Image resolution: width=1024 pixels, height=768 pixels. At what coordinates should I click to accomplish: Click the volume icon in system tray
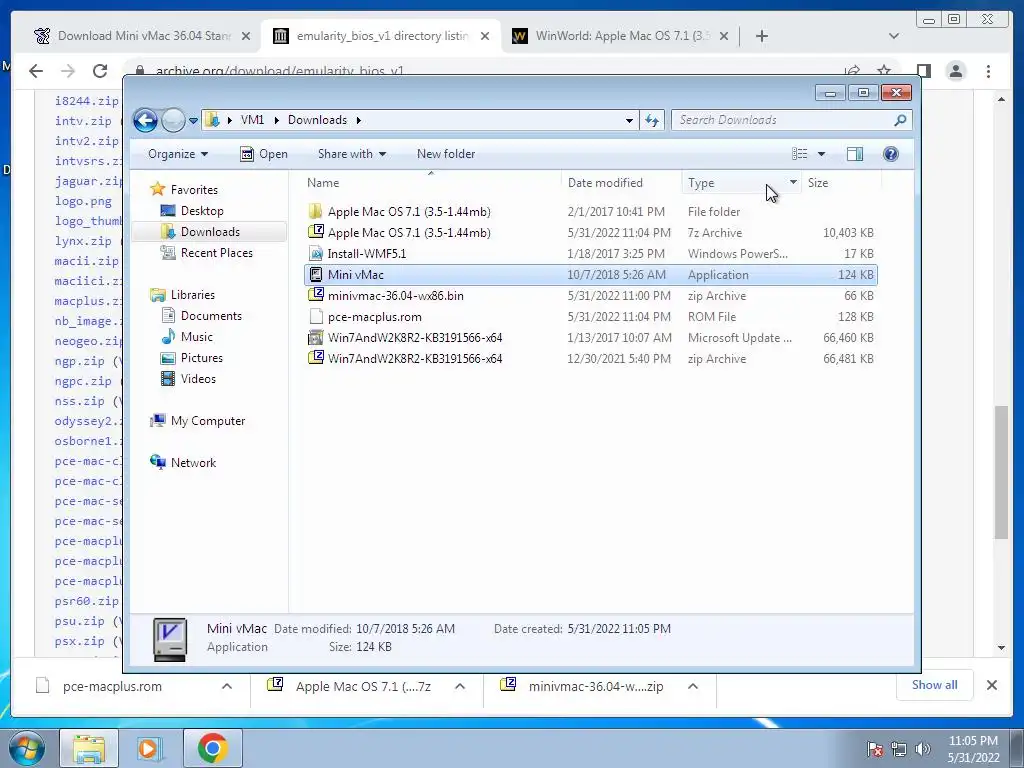[x=923, y=749]
